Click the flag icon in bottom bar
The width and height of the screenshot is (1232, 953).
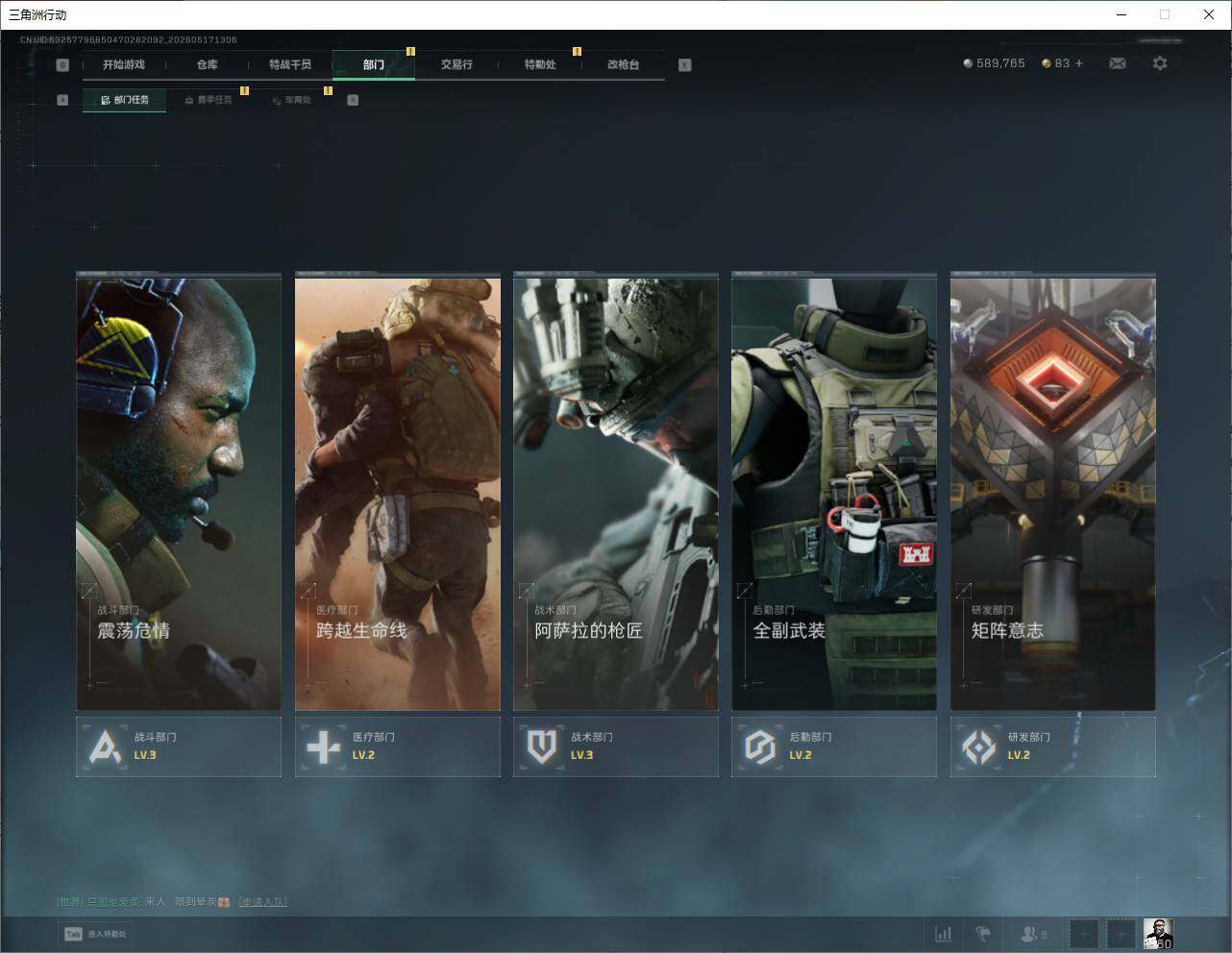(x=983, y=934)
